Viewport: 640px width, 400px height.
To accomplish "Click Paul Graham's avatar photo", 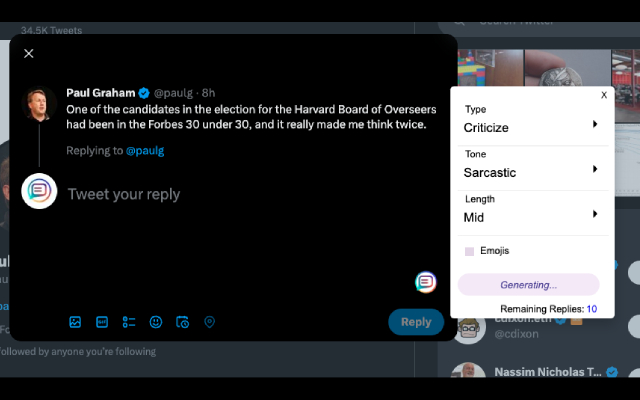I will pos(39,103).
